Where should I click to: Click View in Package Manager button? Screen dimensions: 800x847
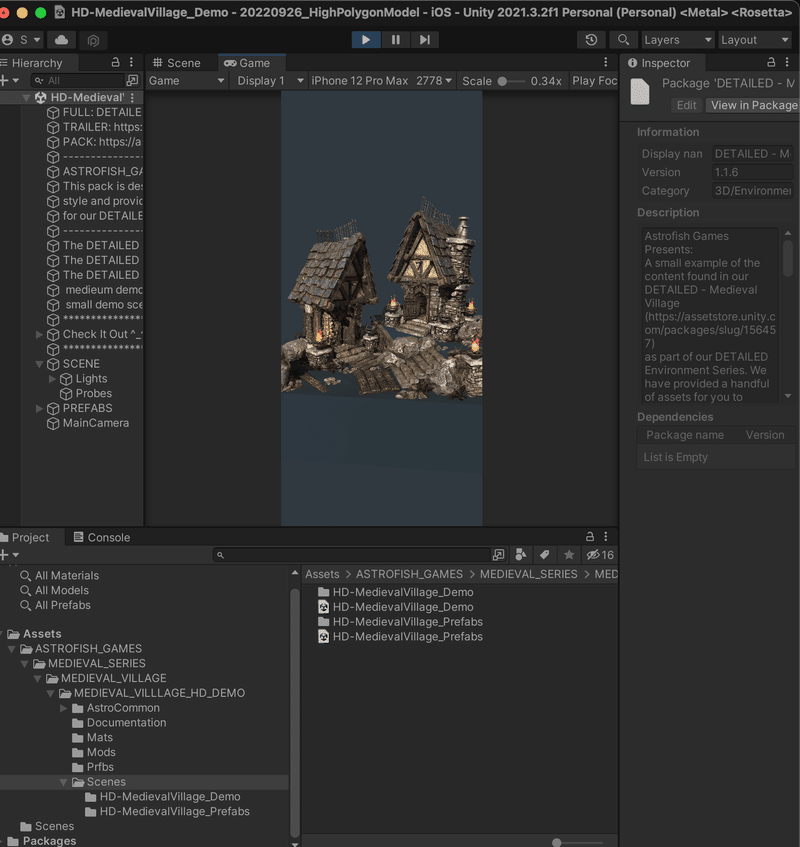[x=753, y=105]
